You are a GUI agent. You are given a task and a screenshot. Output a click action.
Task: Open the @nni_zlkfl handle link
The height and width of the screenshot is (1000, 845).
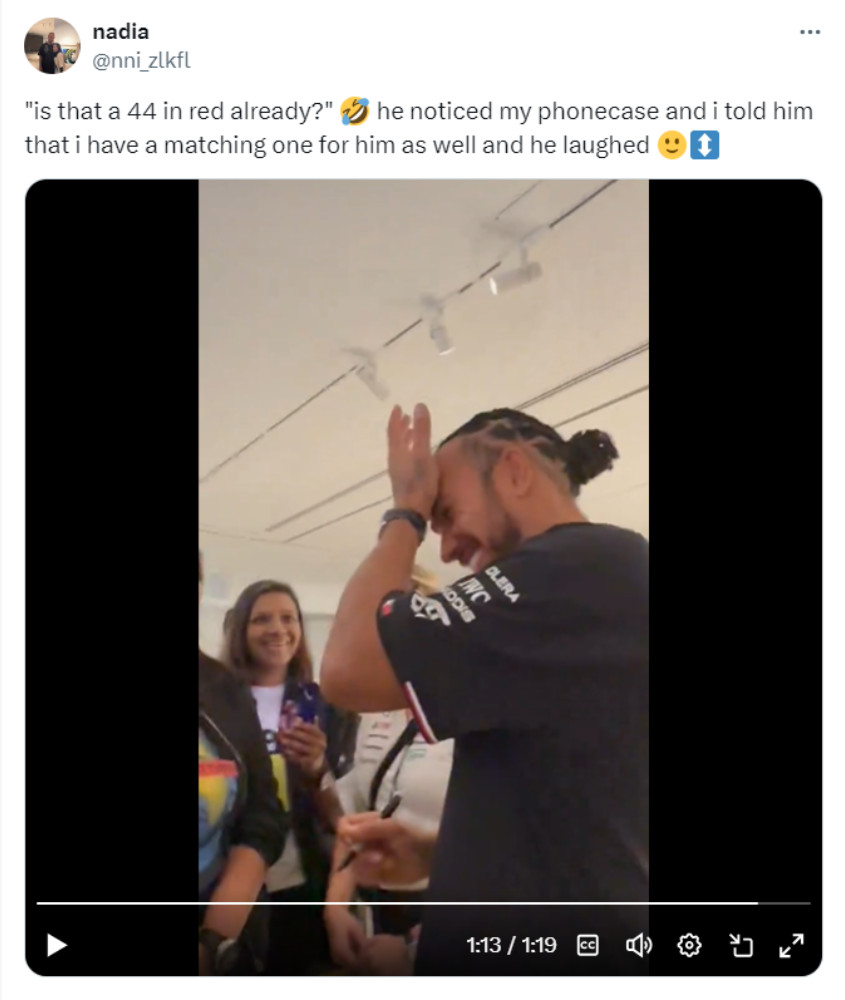pos(142,61)
